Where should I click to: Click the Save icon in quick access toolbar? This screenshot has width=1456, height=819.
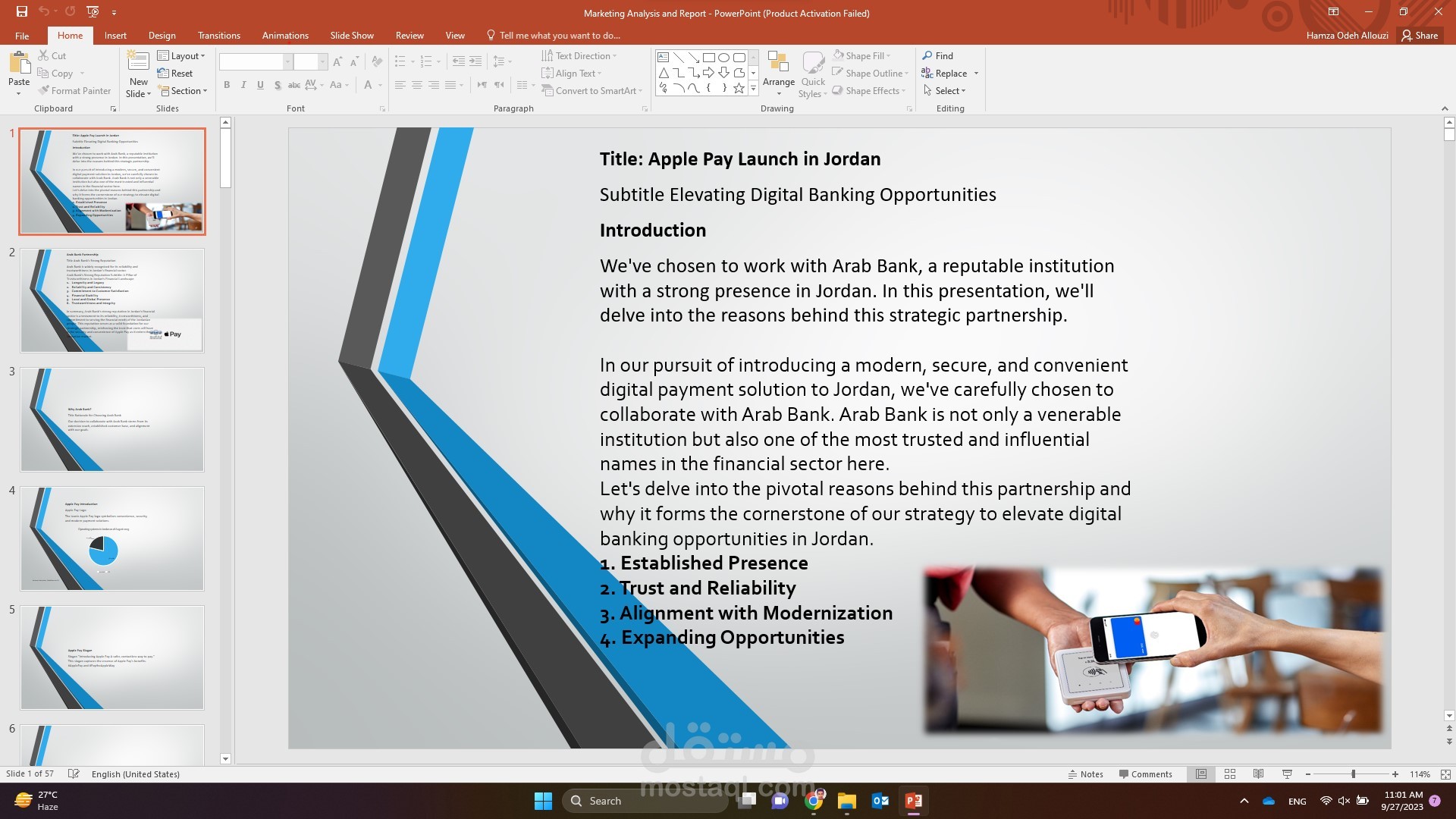[x=21, y=11]
